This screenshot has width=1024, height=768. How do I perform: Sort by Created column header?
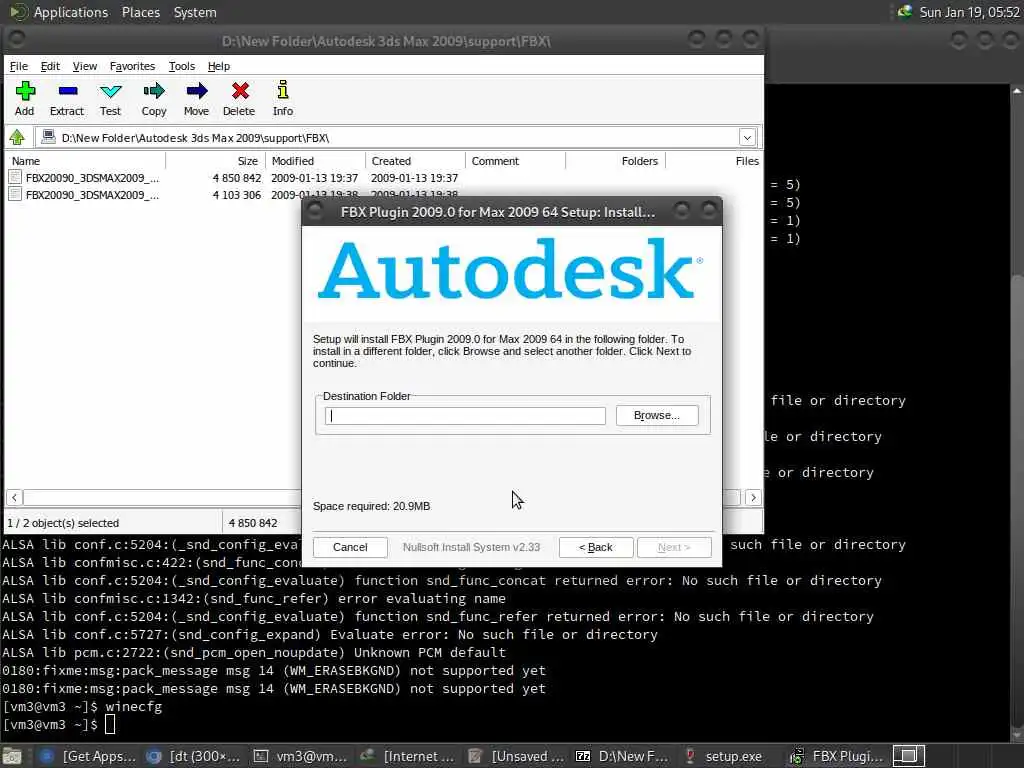click(x=415, y=161)
